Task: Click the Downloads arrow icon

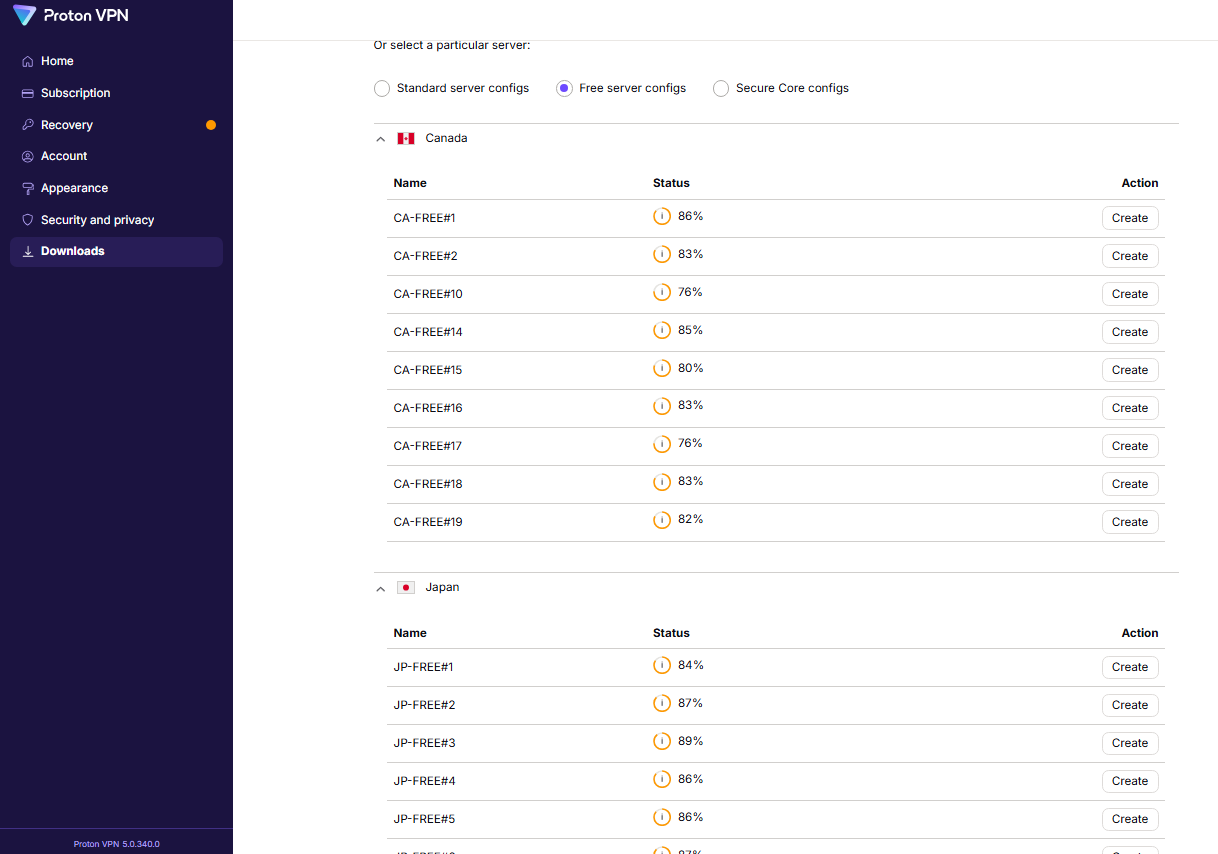Action: click(x=27, y=251)
